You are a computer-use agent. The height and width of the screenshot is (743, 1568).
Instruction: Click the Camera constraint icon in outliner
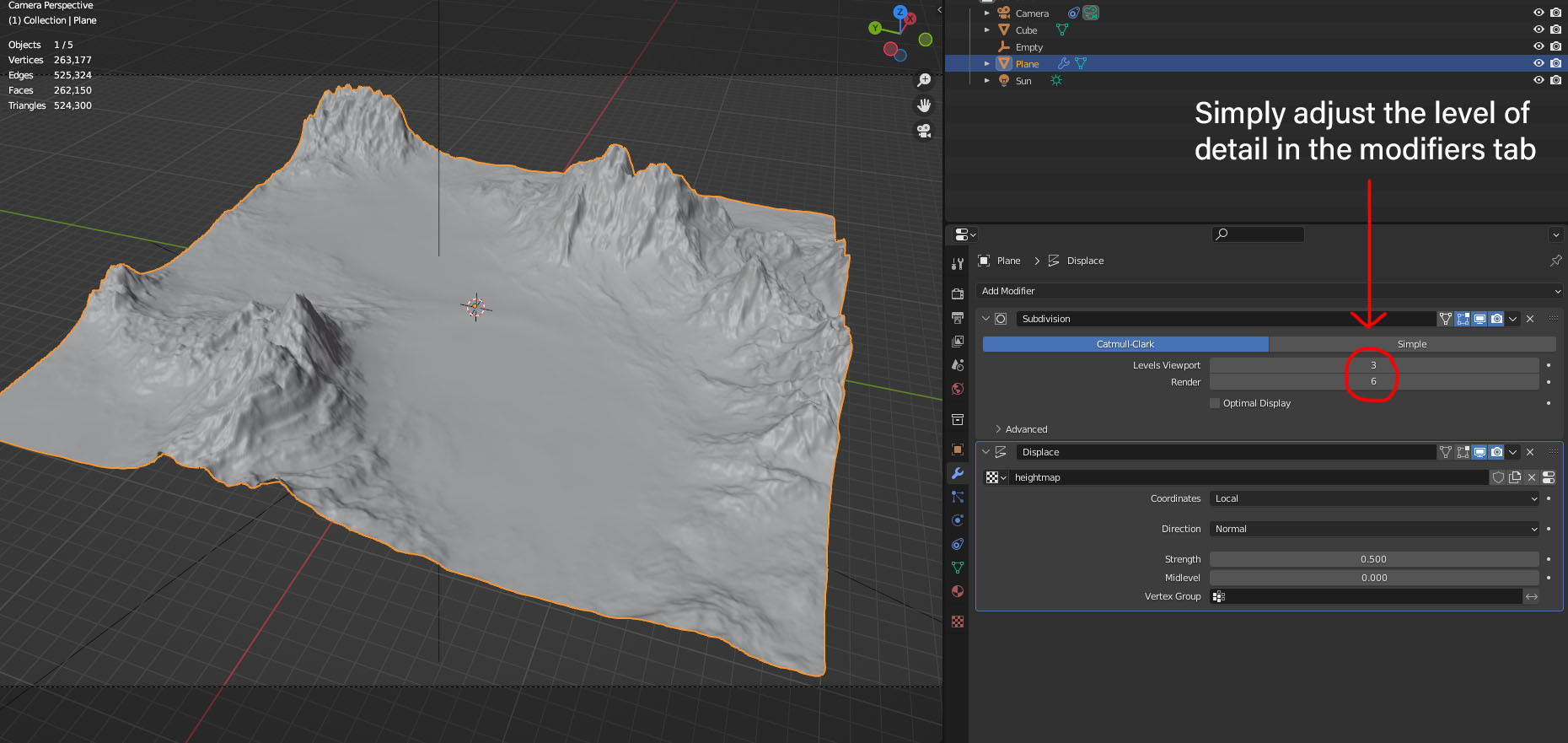point(1073,13)
